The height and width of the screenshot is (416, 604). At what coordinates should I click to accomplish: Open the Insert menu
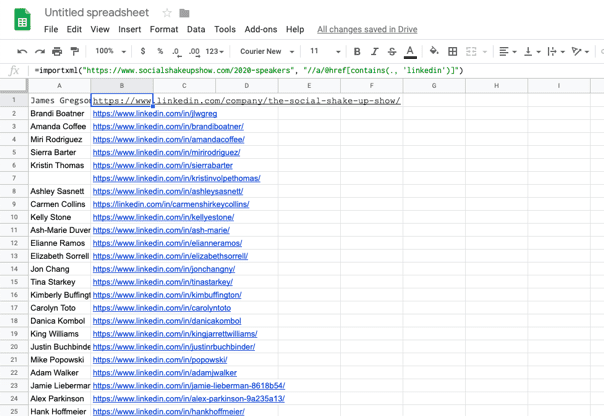129,29
